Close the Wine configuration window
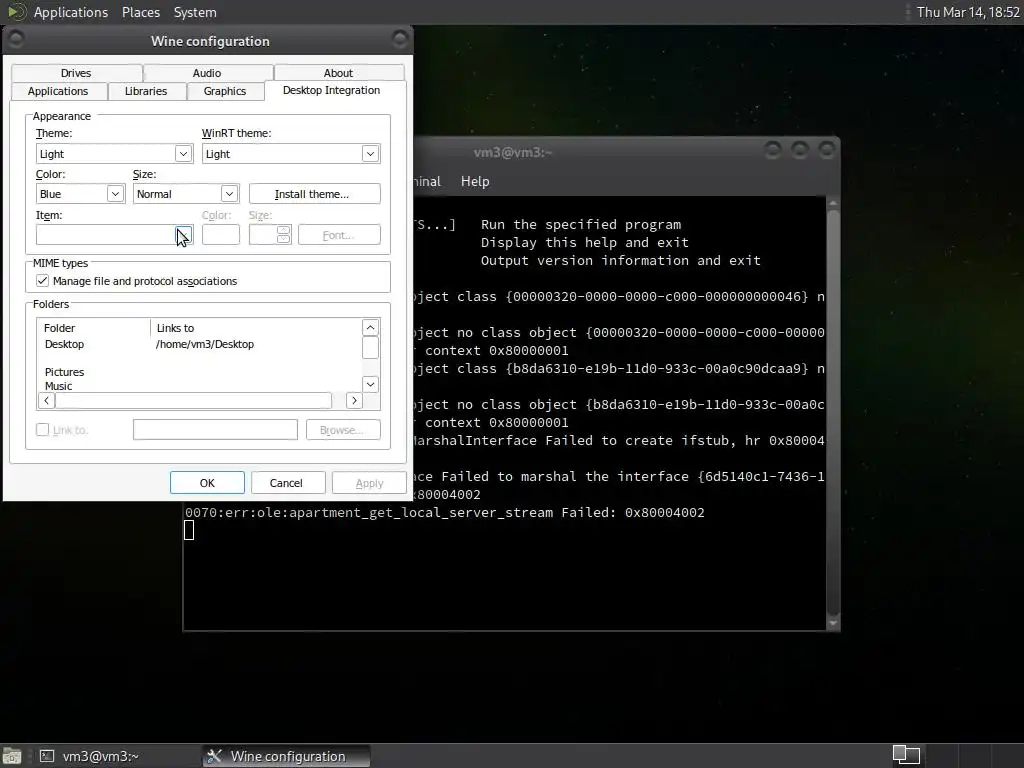 click(400, 40)
